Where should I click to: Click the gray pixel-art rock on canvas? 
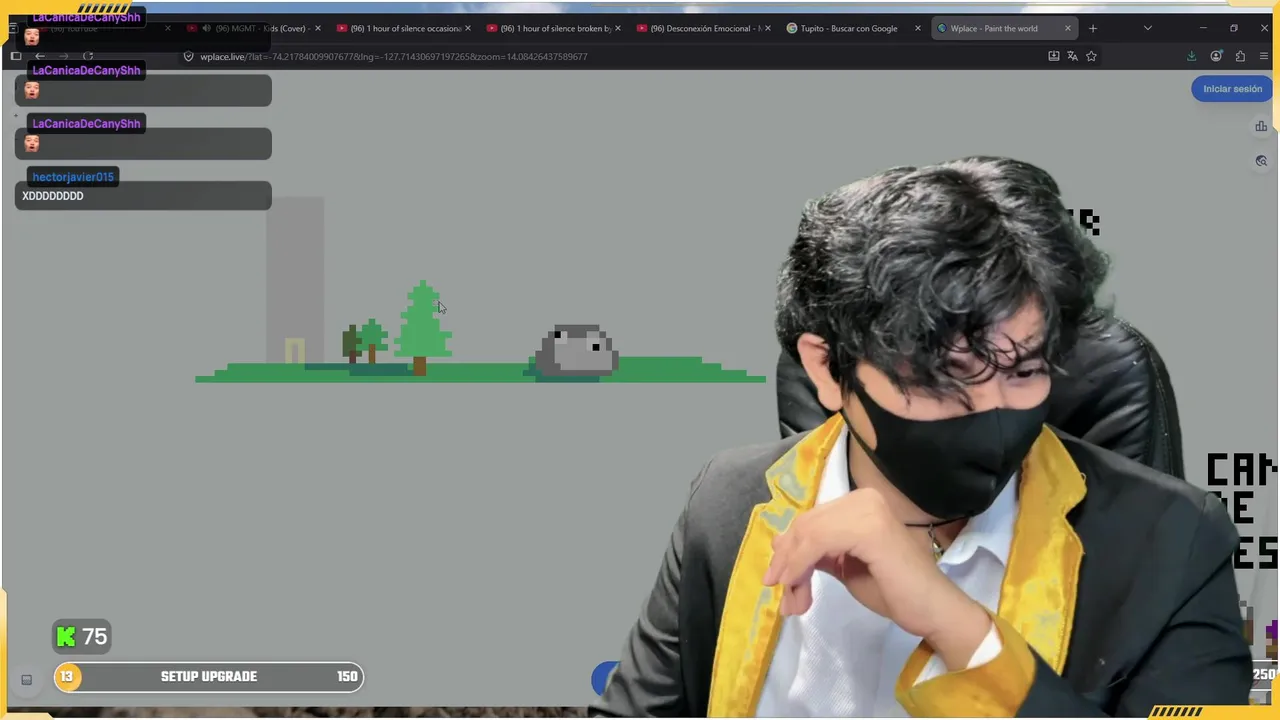[x=577, y=351]
